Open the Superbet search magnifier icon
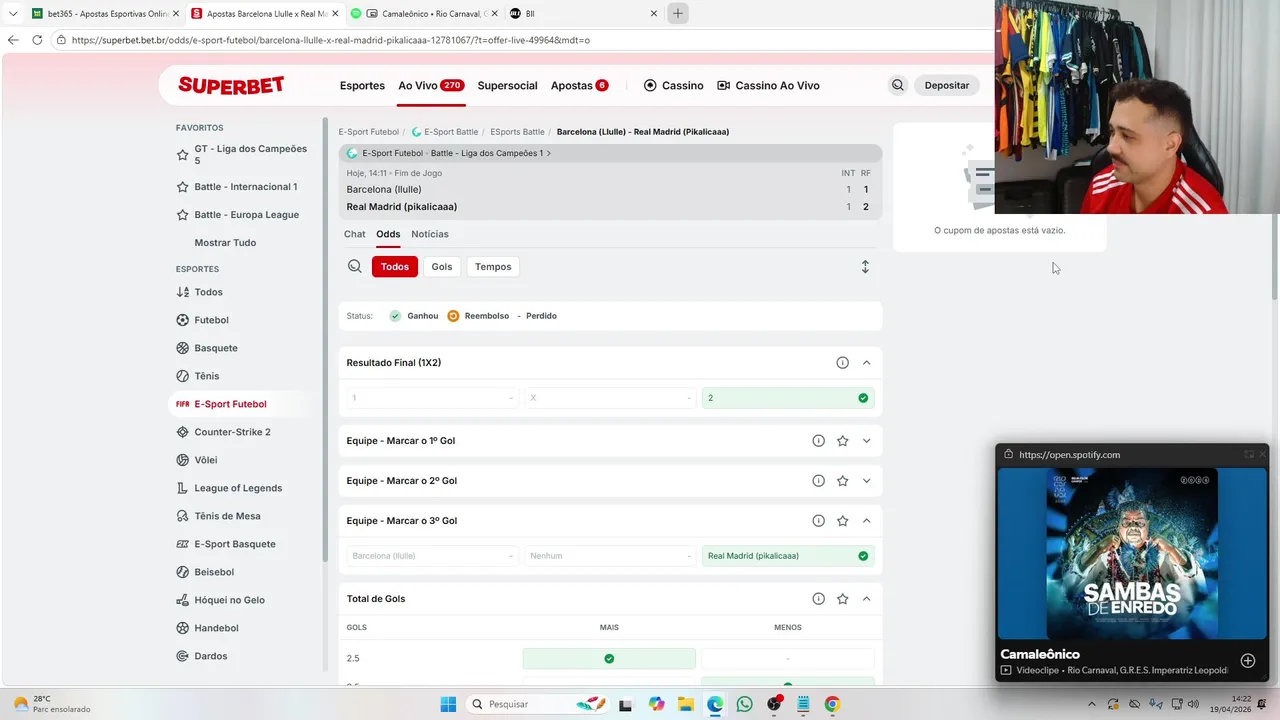 pos(897,85)
